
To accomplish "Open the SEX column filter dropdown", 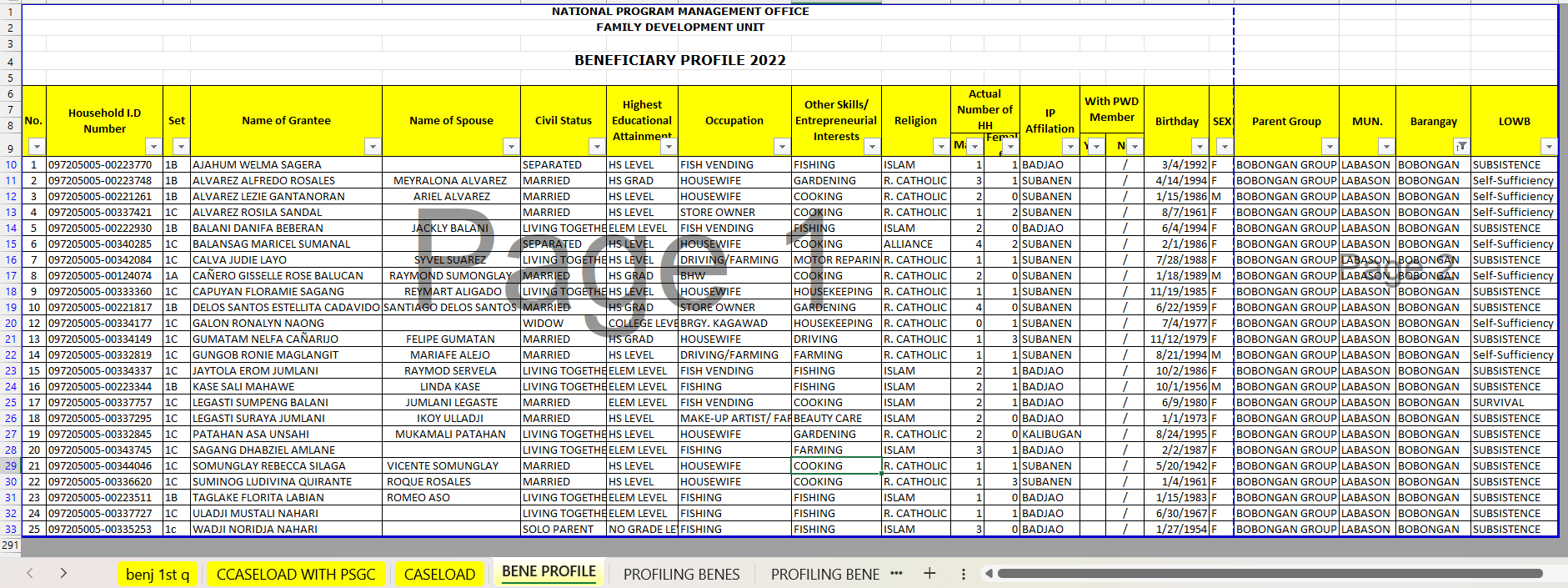I will click(x=1224, y=147).
